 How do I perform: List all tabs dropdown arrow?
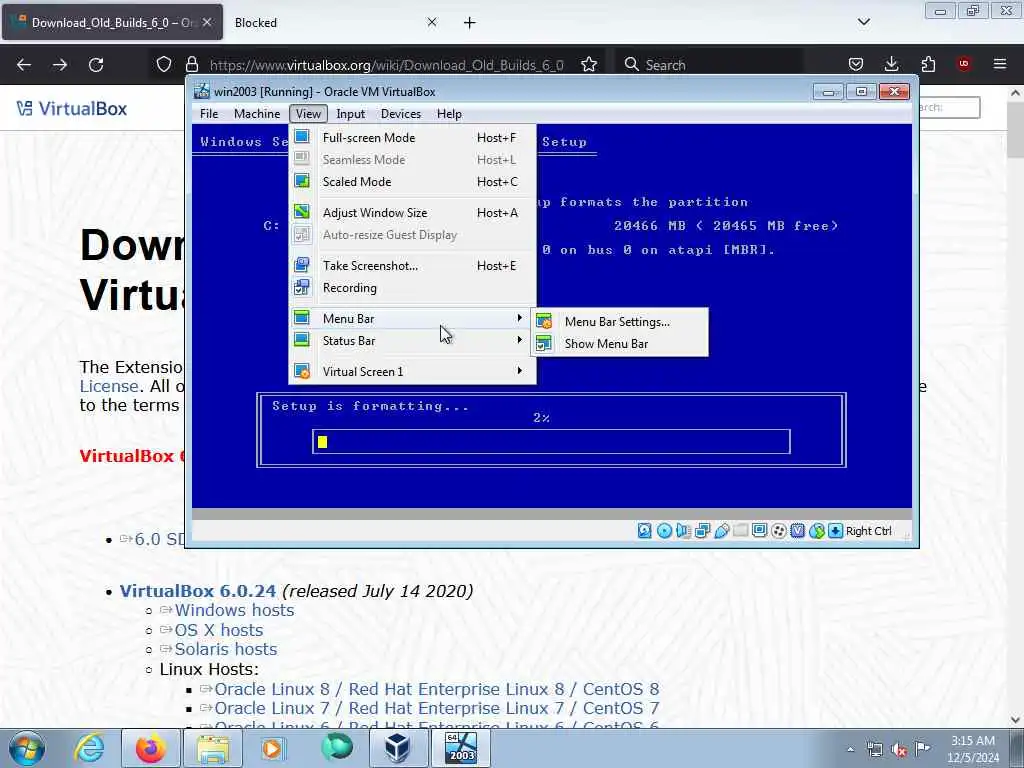pyautogui.click(x=863, y=22)
